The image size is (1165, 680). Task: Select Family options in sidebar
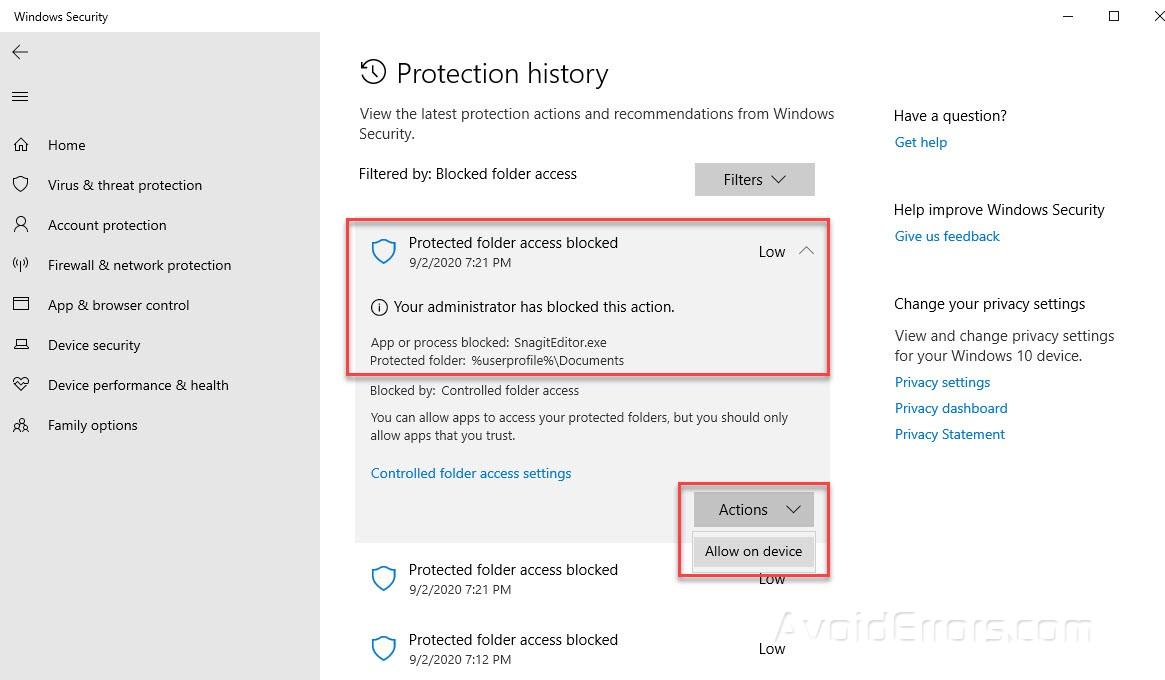(x=92, y=425)
